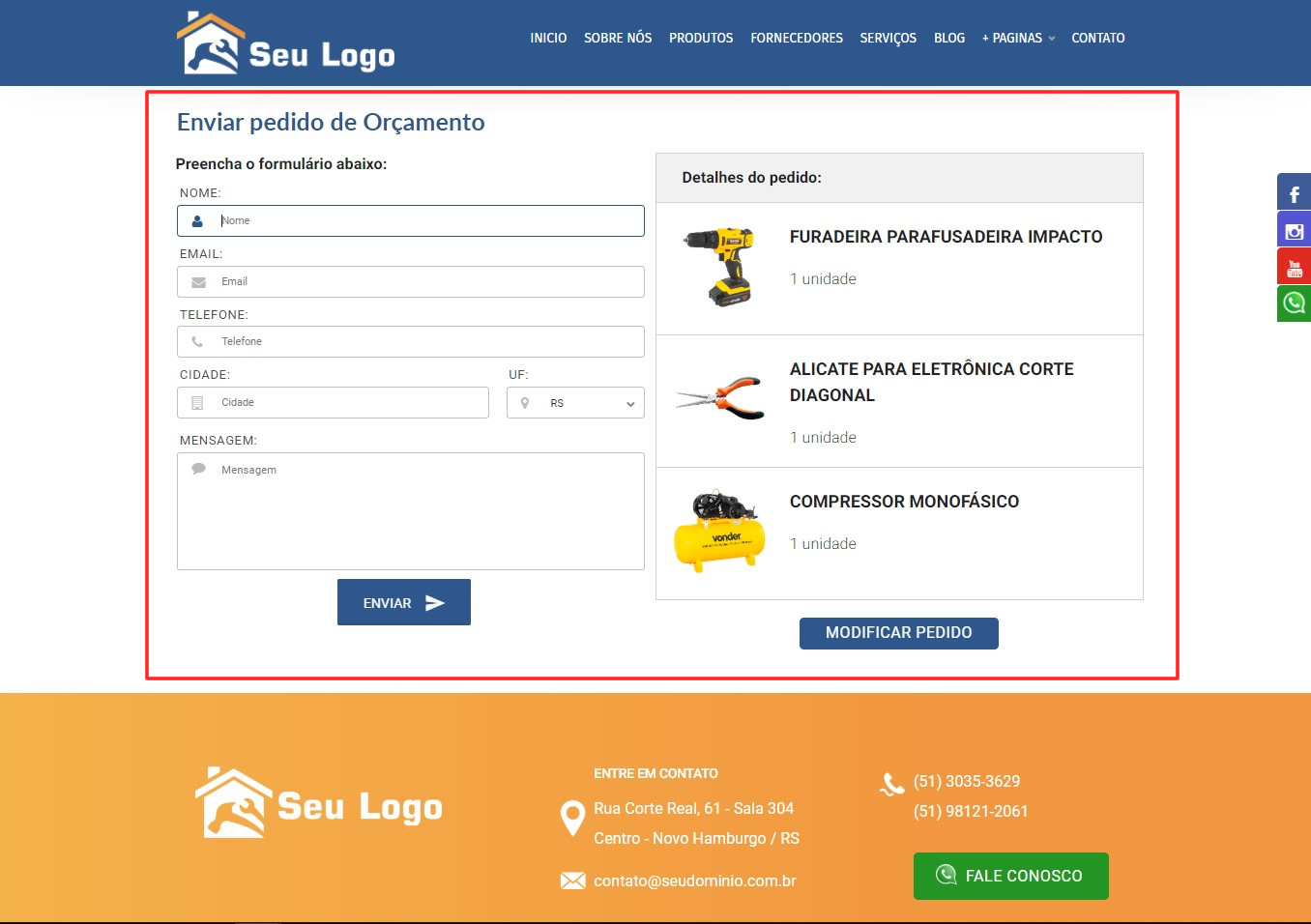Screen dimensions: 1311x924
Task: Open the Instagram social sidebar icon
Action: pyautogui.click(x=1294, y=230)
